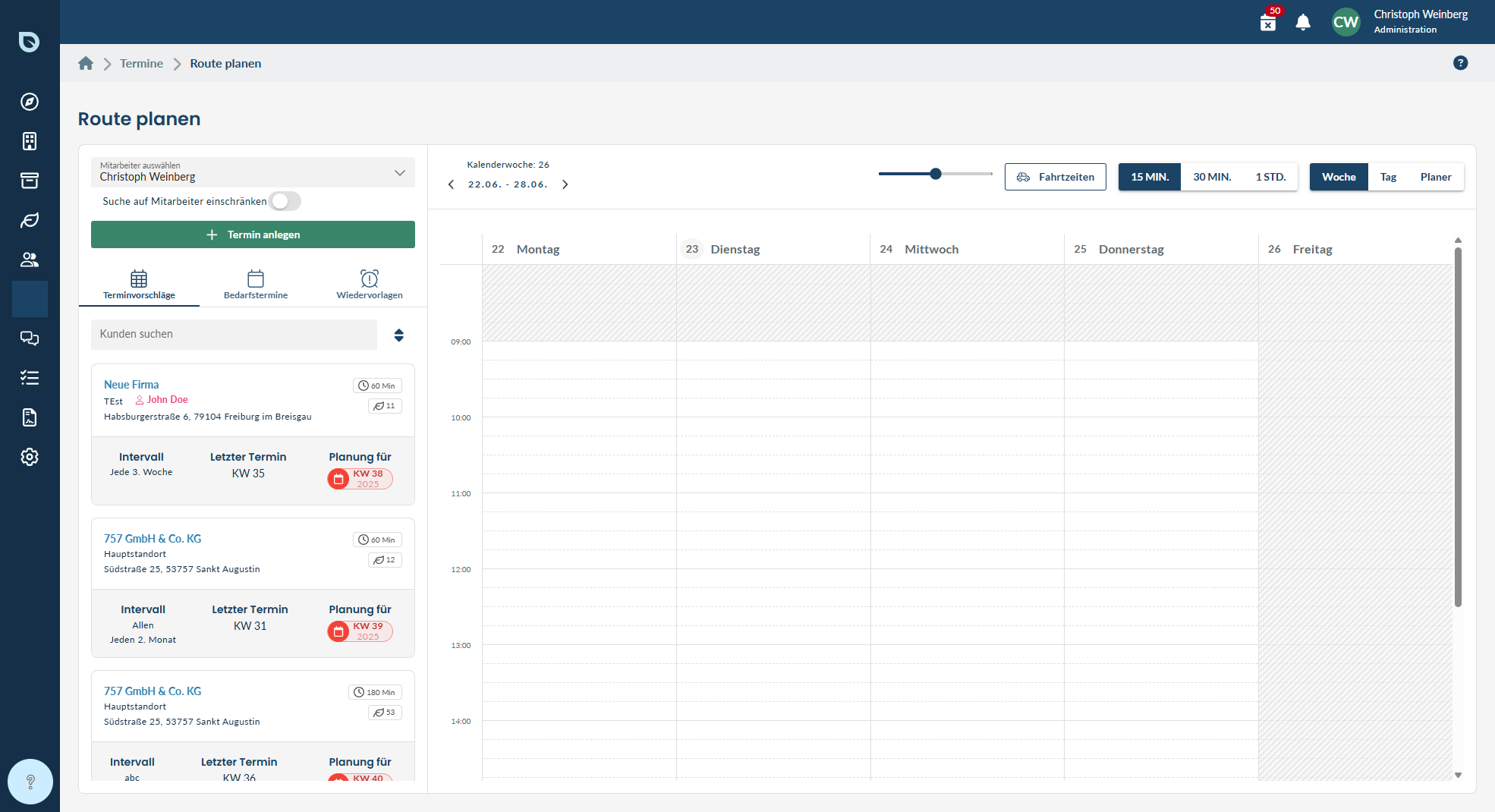Click the KW 39 2025 planning badge
Image resolution: width=1495 pixels, height=812 pixels.
click(360, 631)
